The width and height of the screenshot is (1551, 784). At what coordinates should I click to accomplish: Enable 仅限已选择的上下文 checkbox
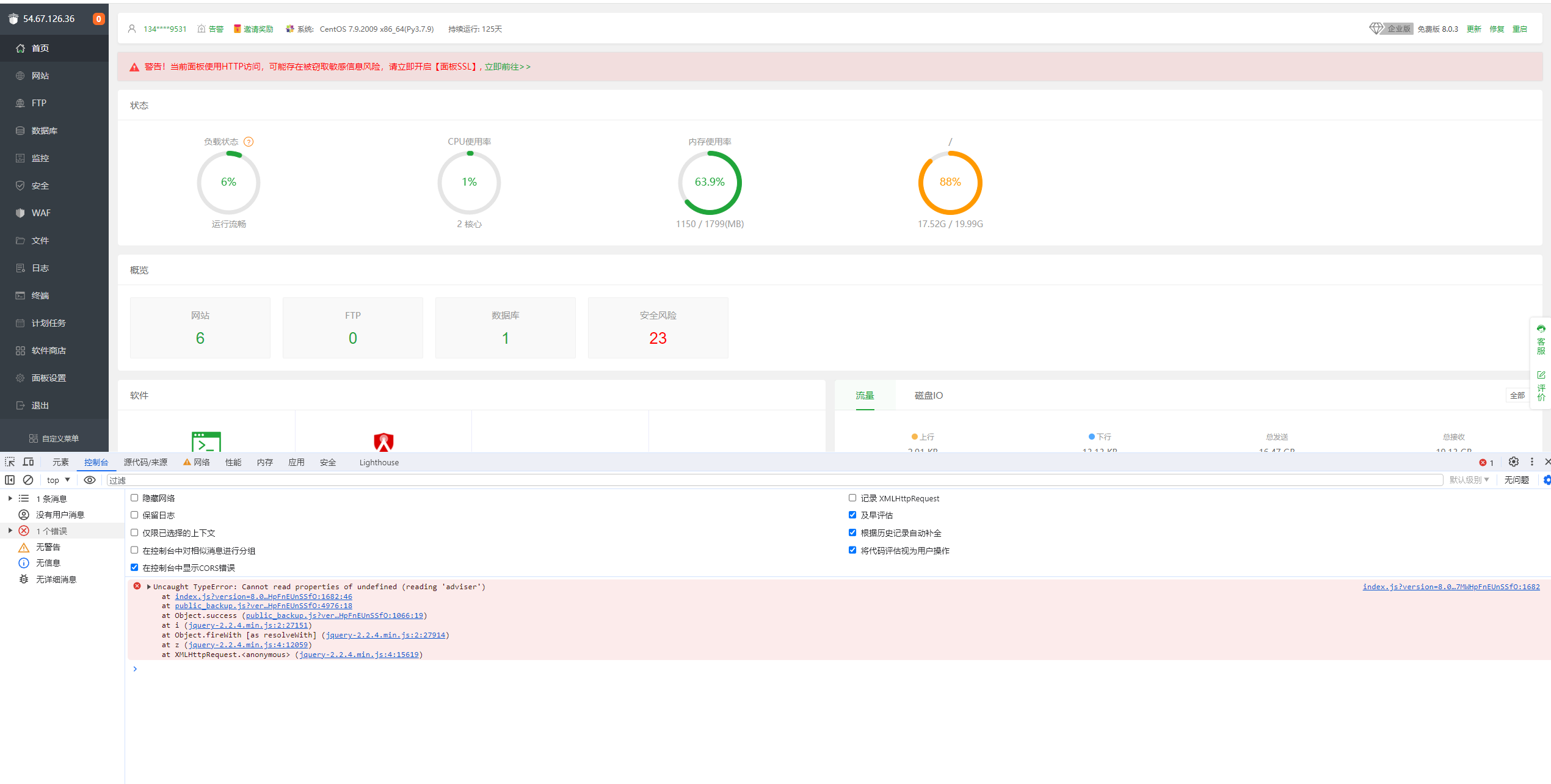[134, 532]
